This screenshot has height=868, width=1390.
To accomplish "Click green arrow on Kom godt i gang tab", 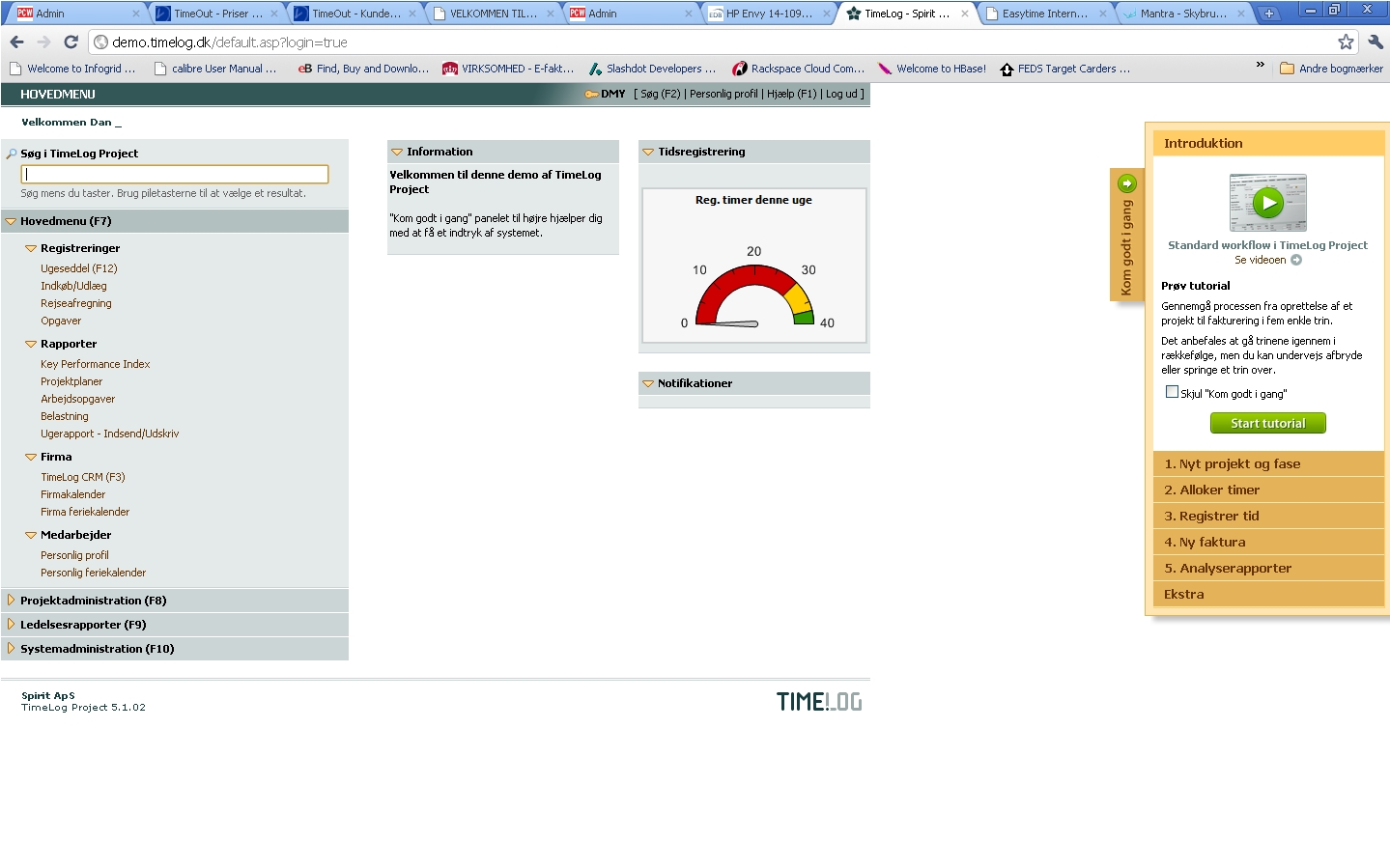I will pos(1126,183).
